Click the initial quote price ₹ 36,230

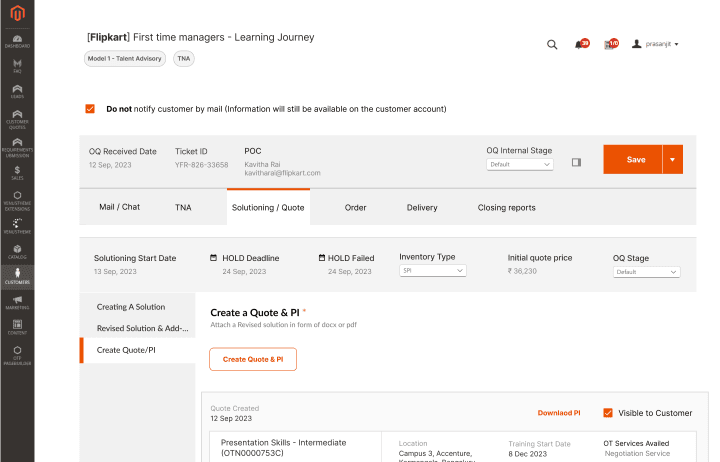point(522,271)
